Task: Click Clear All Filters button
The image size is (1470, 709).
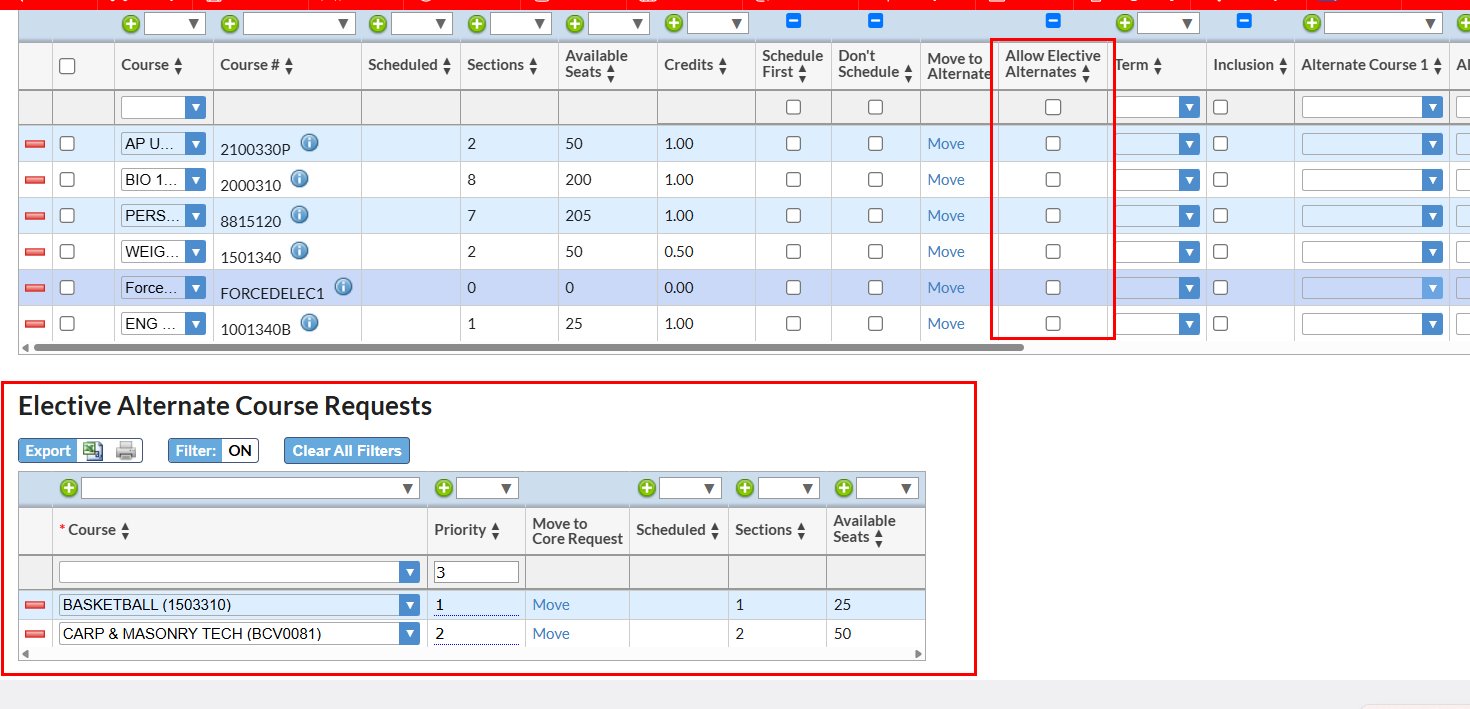Action: (x=347, y=451)
